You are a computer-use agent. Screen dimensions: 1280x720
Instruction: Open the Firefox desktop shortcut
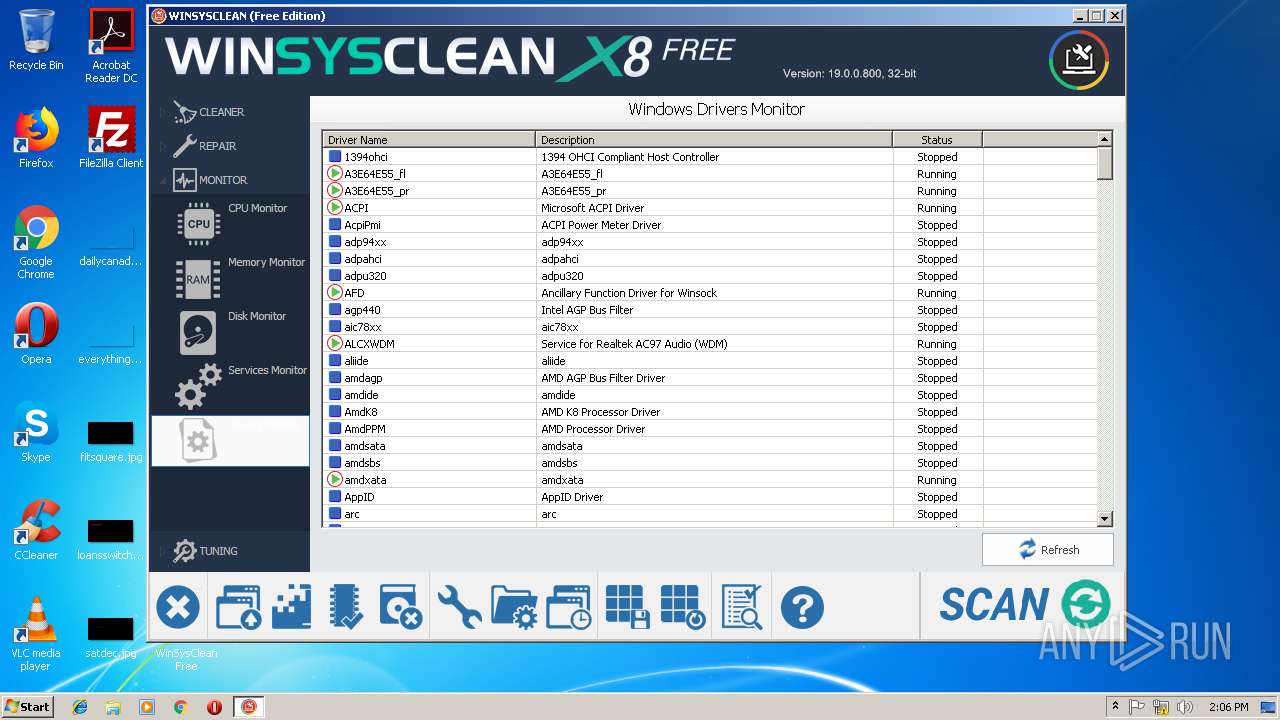(36, 138)
